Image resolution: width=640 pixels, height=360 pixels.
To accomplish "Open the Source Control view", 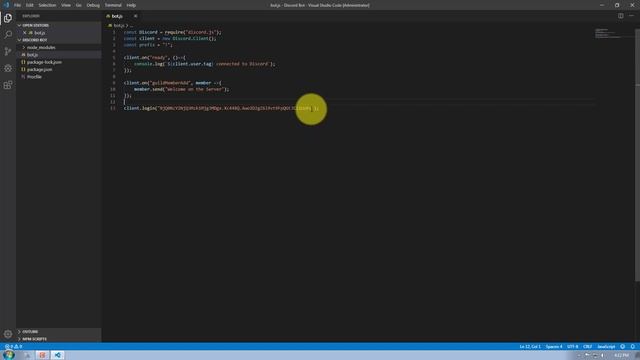I will (8, 51).
